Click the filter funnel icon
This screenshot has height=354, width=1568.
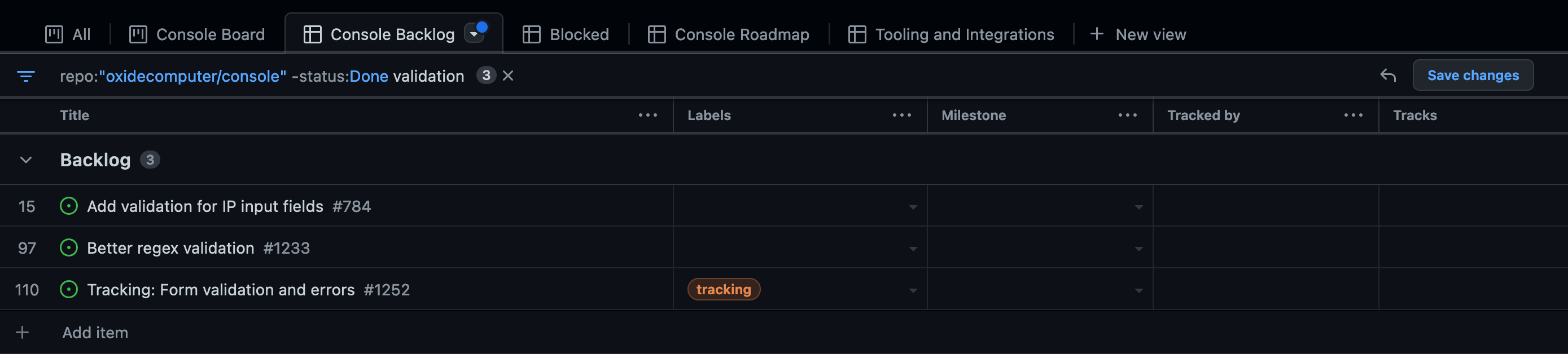[x=26, y=76]
